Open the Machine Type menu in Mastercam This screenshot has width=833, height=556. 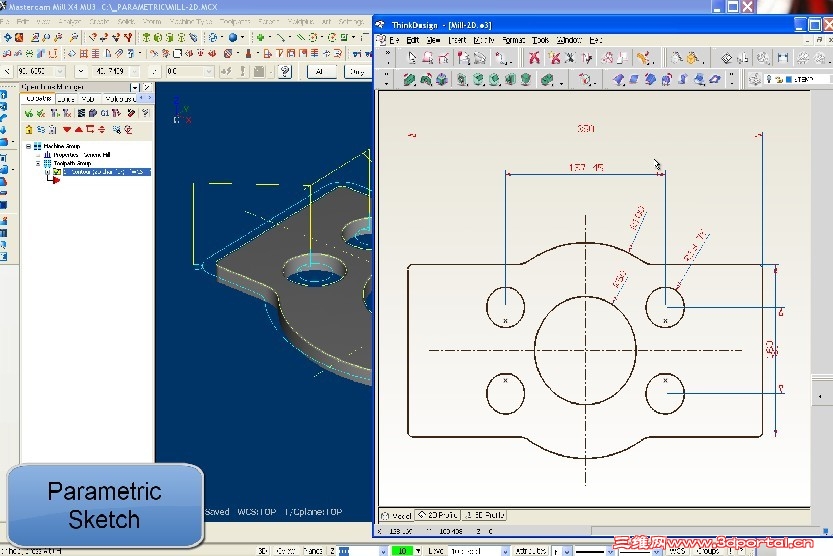pyautogui.click(x=191, y=22)
